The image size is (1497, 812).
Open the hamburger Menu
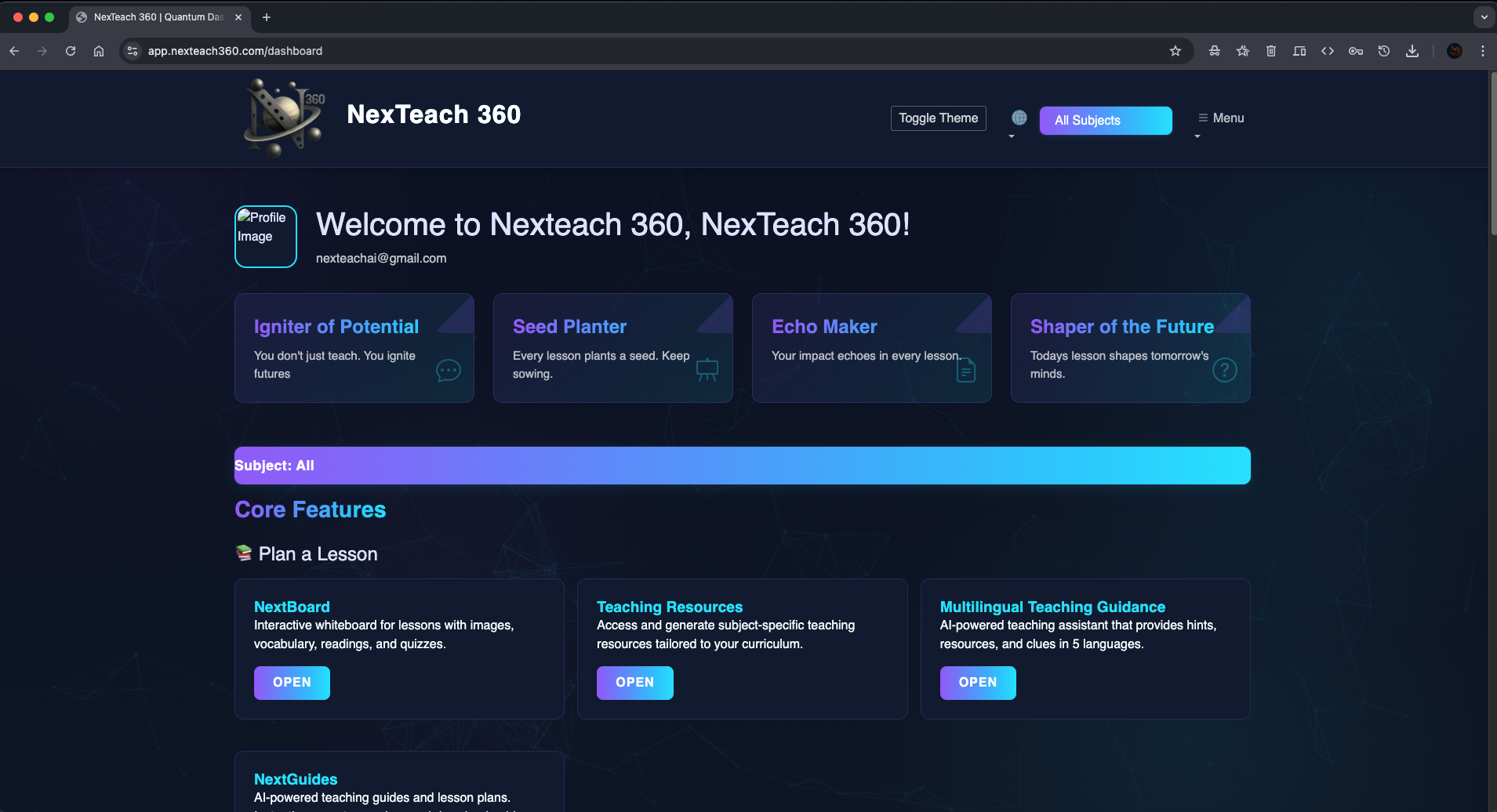tap(1221, 118)
